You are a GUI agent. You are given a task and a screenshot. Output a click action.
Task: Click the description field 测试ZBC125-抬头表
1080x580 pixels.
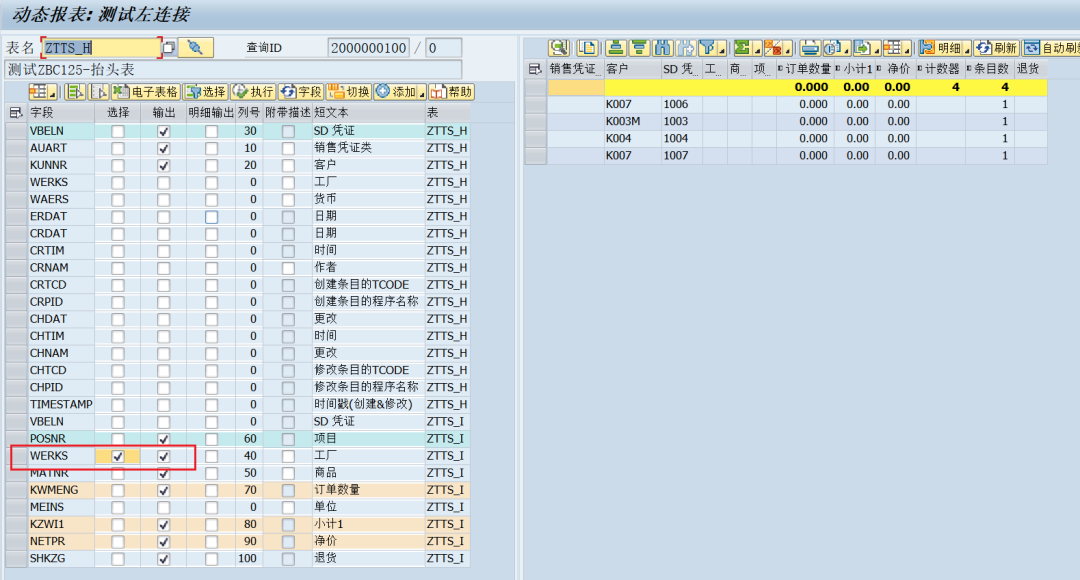coord(233,70)
